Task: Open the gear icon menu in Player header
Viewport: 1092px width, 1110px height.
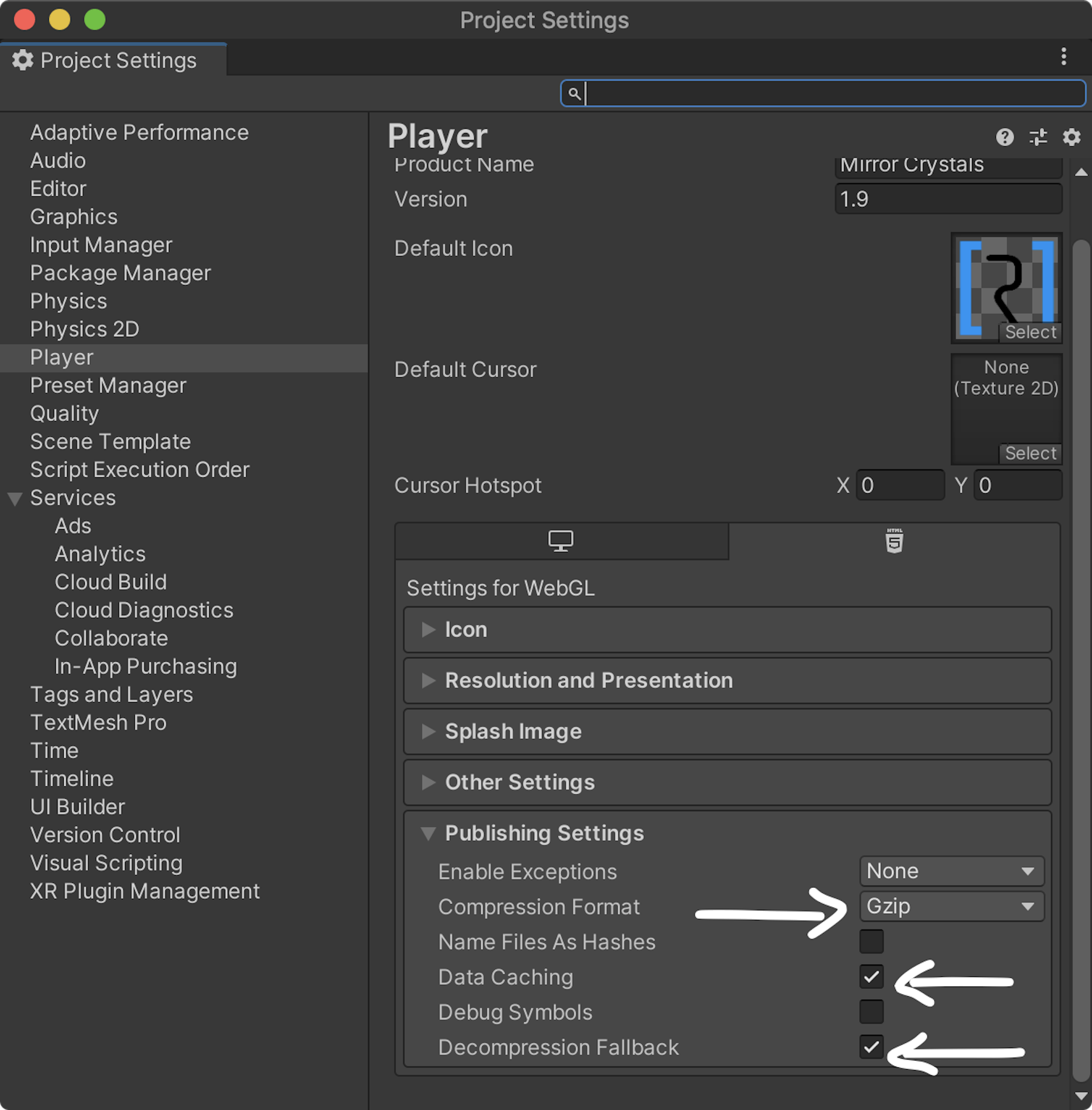Action: (x=1070, y=138)
